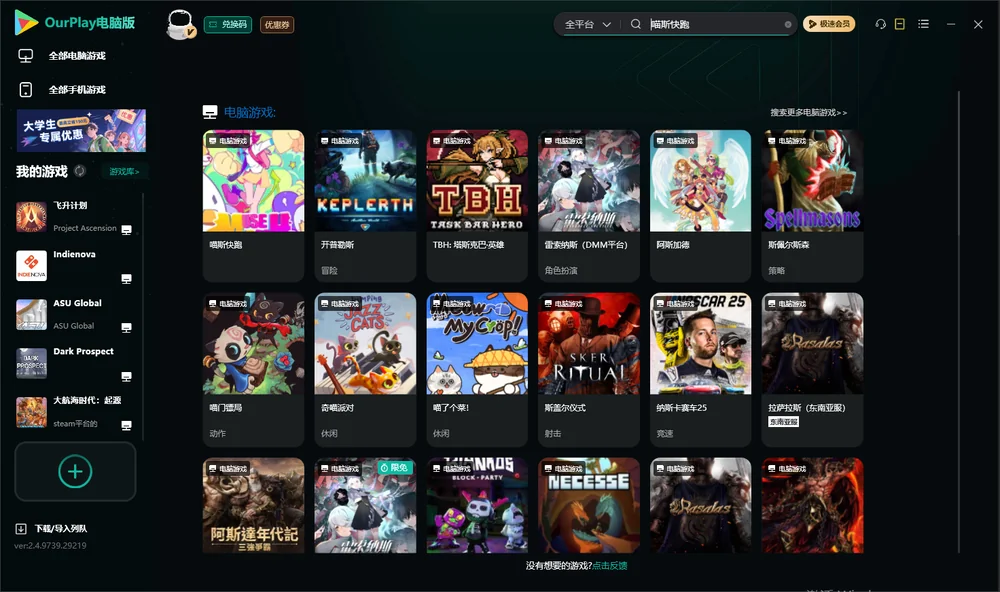This screenshot has width=1000, height=592.
Task: Open the list menu icon in title bar
Action: coord(923,24)
